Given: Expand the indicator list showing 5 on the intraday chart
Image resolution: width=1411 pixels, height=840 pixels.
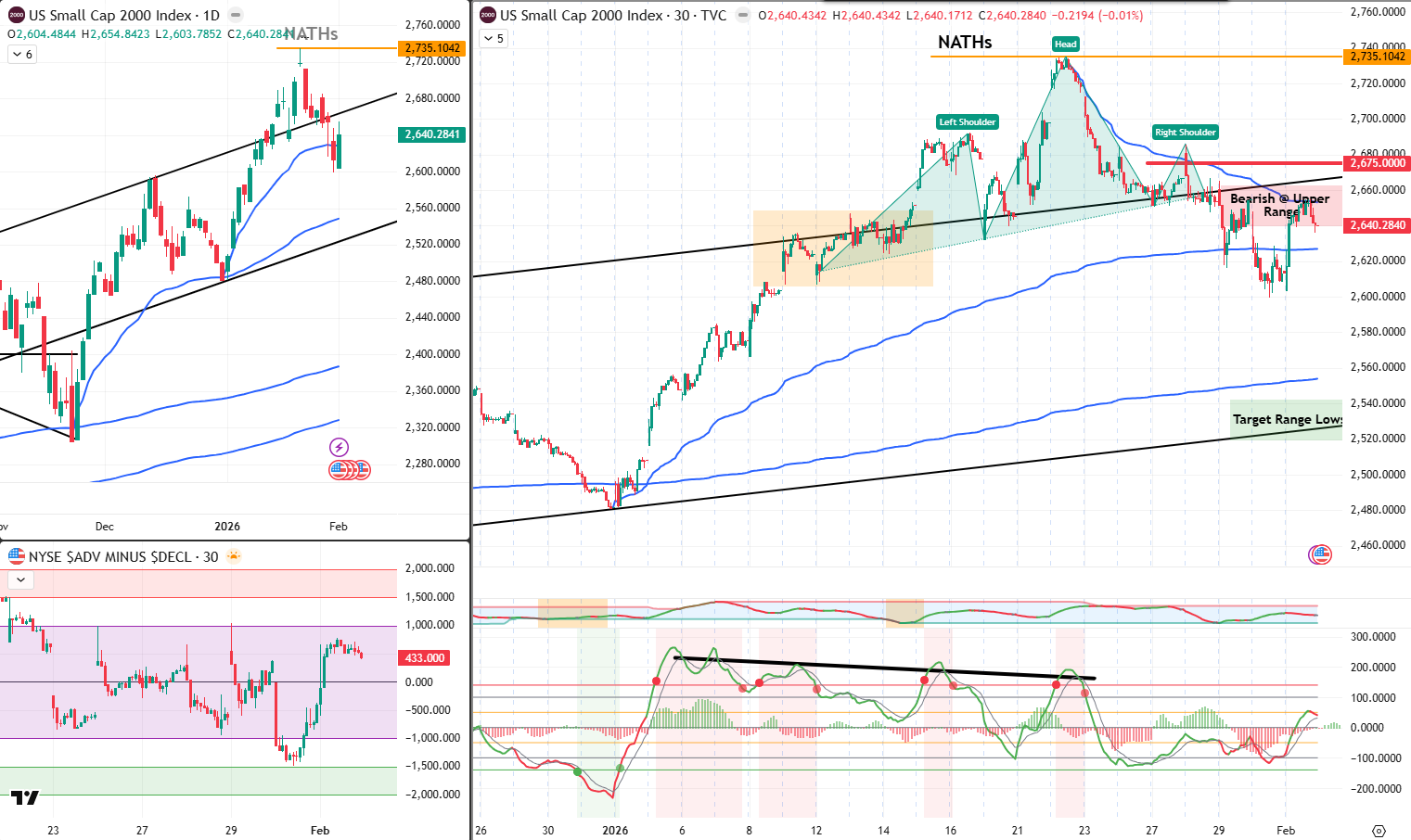Looking at the screenshot, I should [492, 38].
